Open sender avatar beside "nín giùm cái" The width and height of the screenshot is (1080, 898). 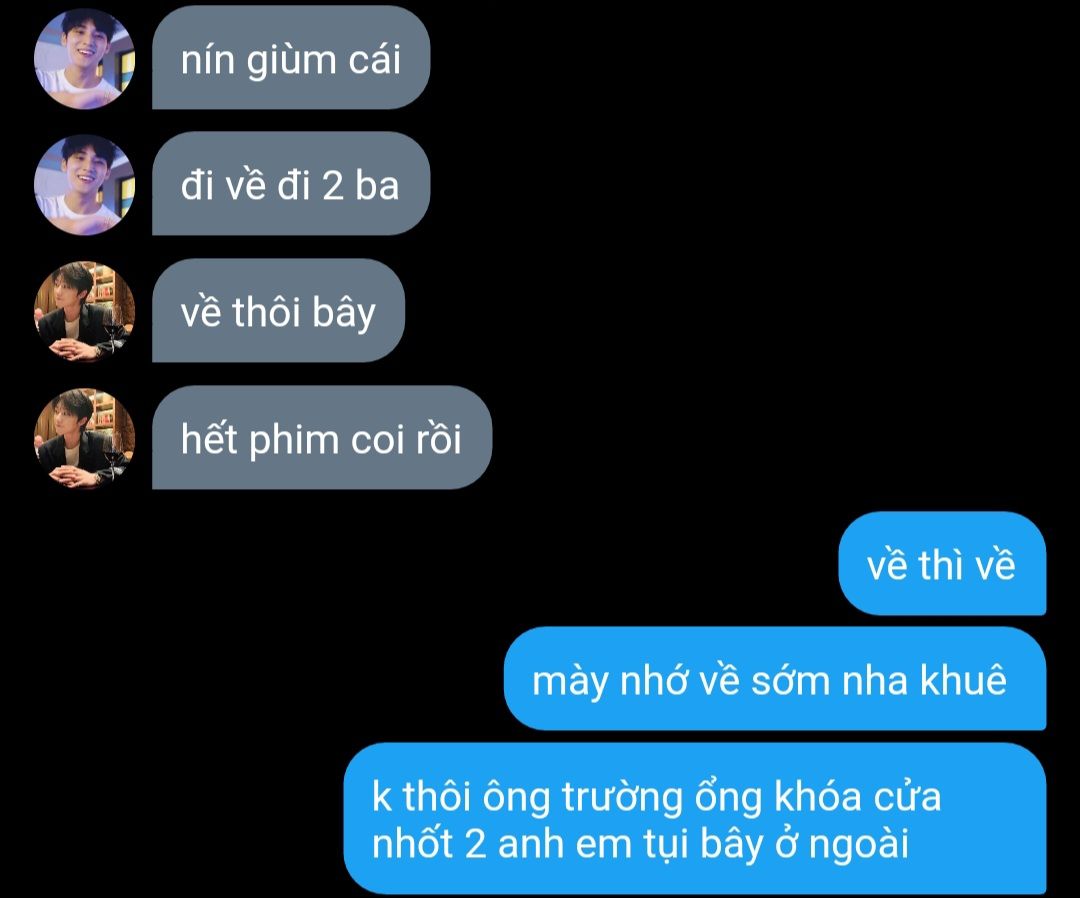click(84, 58)
